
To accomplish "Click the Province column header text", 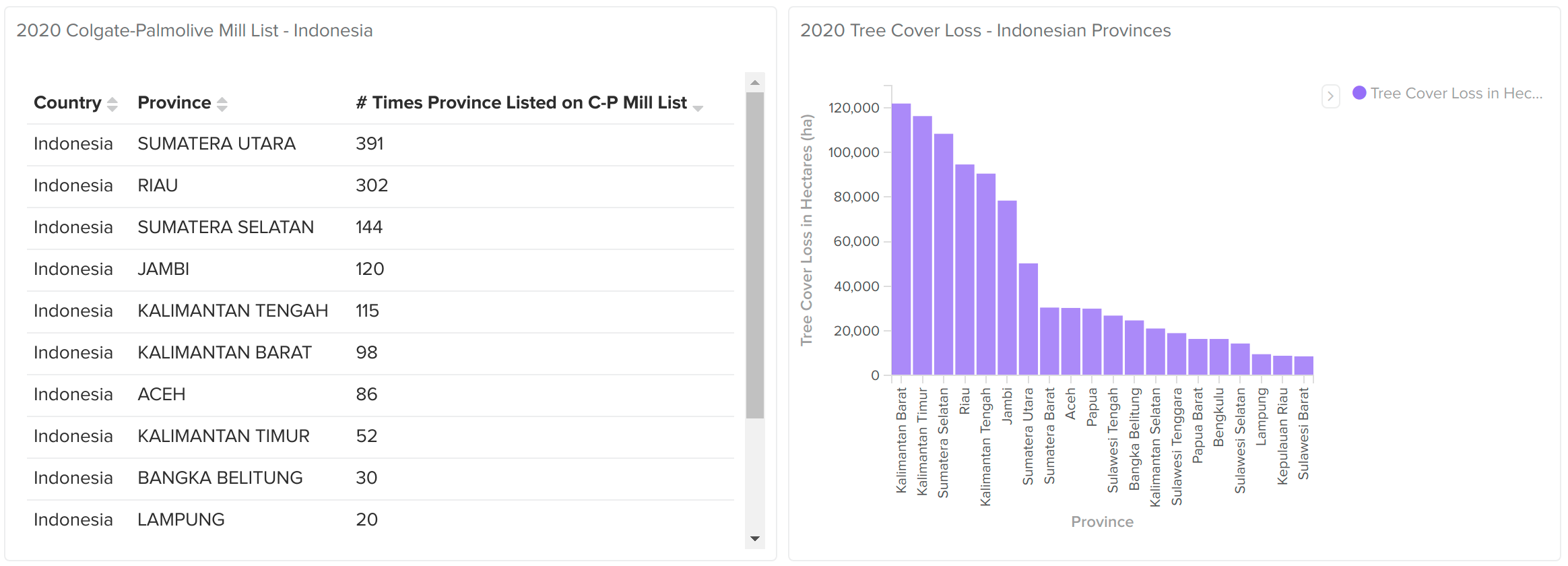I will (174, 102).
